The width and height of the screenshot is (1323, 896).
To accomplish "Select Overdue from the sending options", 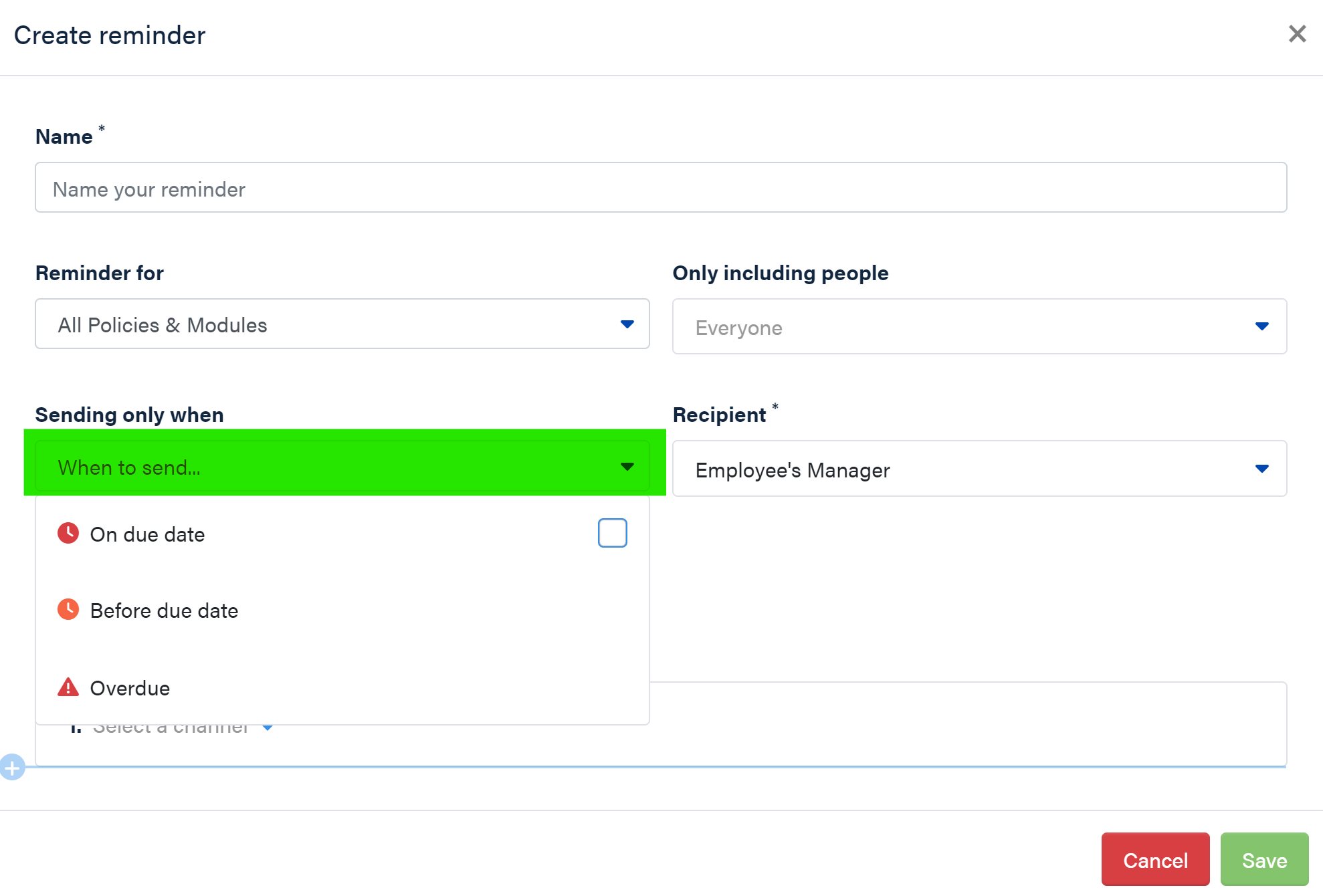I will click(x=130, y=688).
